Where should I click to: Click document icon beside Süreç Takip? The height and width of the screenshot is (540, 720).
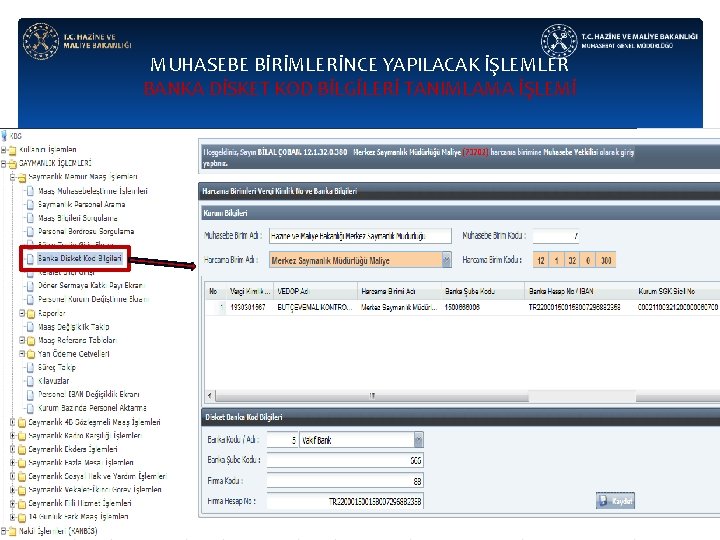tap(30, 367)
